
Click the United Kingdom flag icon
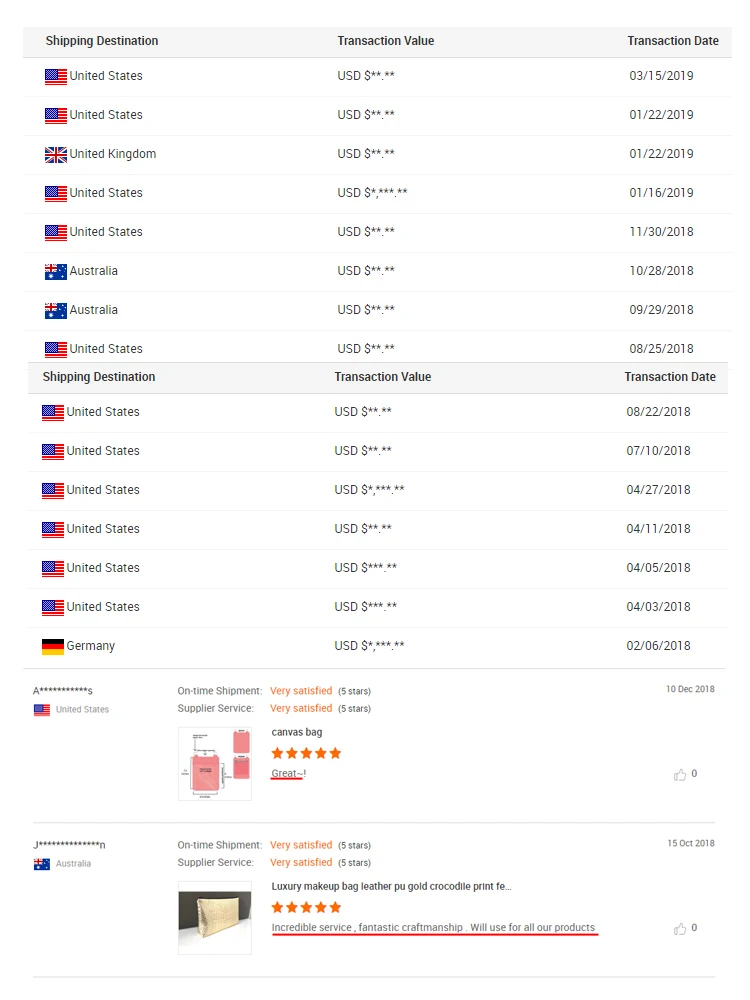pyautogui.click(x=55, y=154)
